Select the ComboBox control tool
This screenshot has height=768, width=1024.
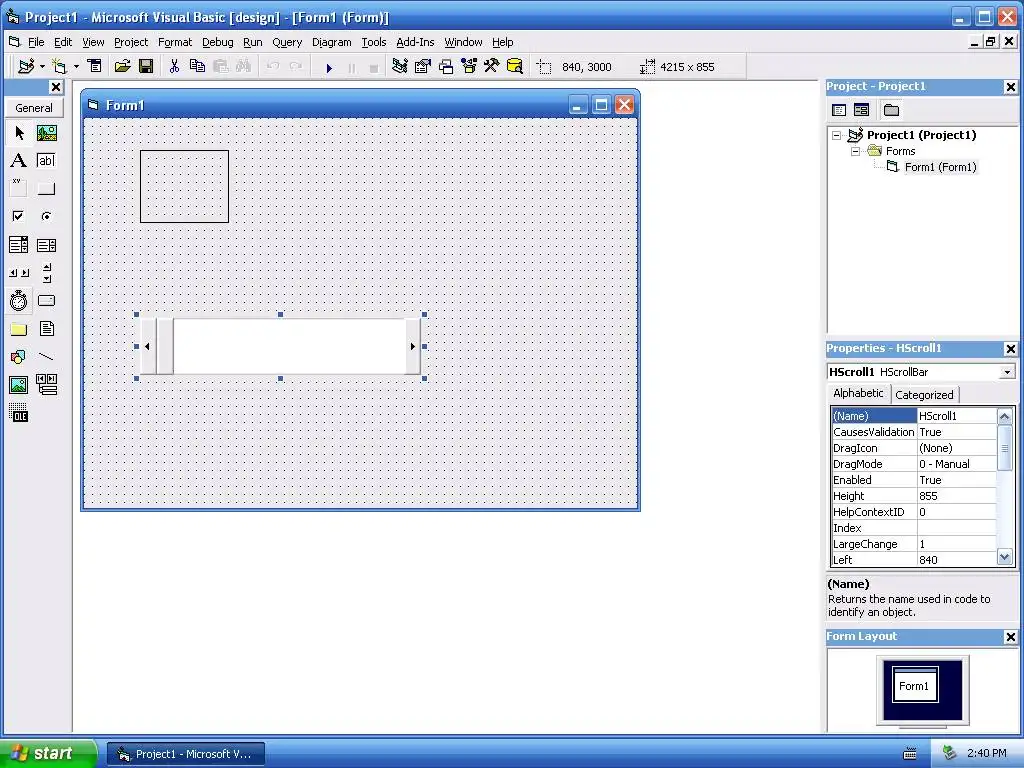click(19, 245)
